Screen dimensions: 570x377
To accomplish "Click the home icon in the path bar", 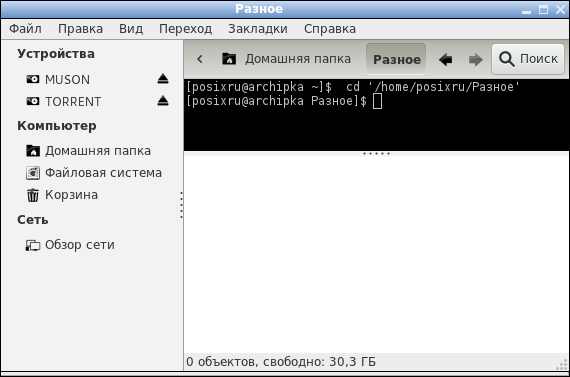I will (229, 59).
